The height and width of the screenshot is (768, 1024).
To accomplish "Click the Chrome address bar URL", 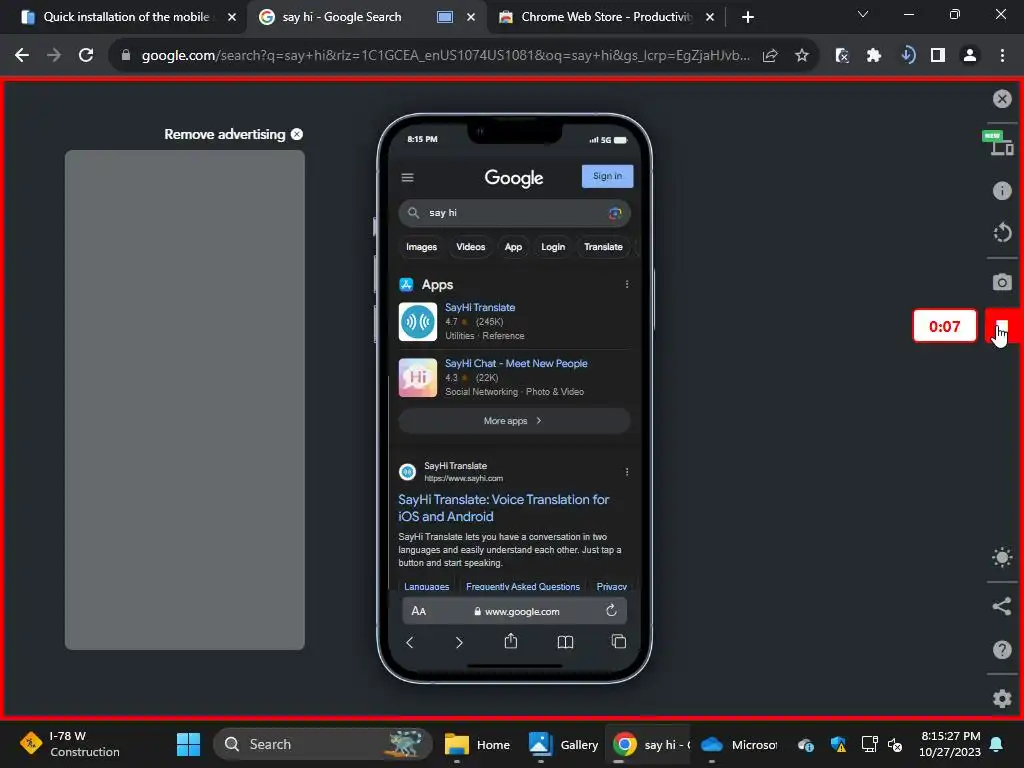I will [x=445, y=56].
